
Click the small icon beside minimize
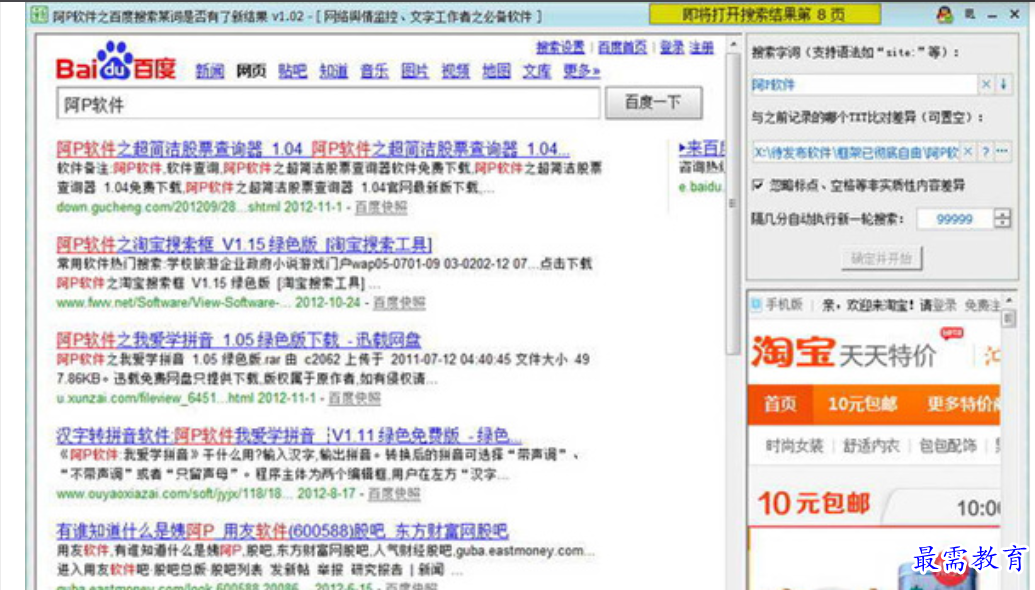(970, 14)
